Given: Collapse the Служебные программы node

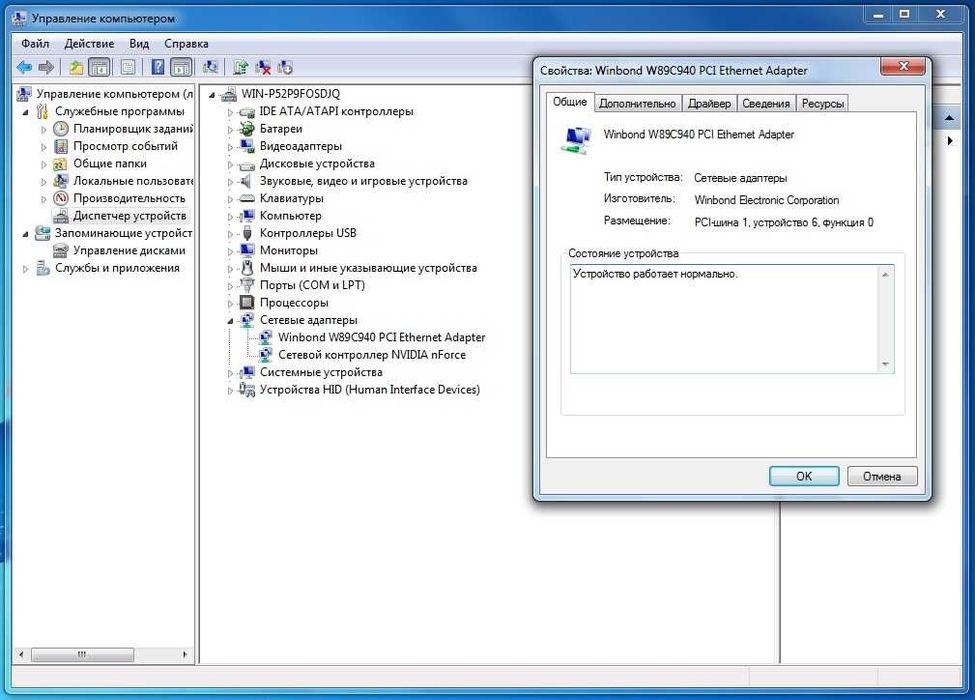Looking at the screenshot, I should pos(25,113).
